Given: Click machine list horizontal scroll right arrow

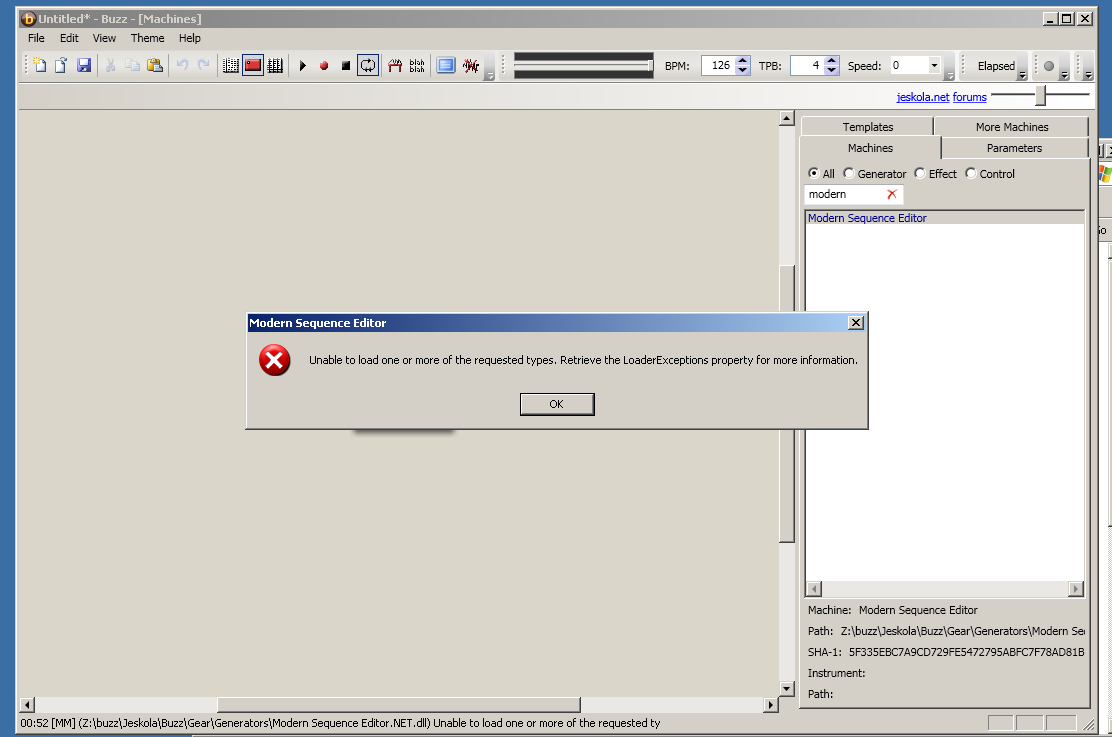Looking at the screenshot, I should 1076,589.
